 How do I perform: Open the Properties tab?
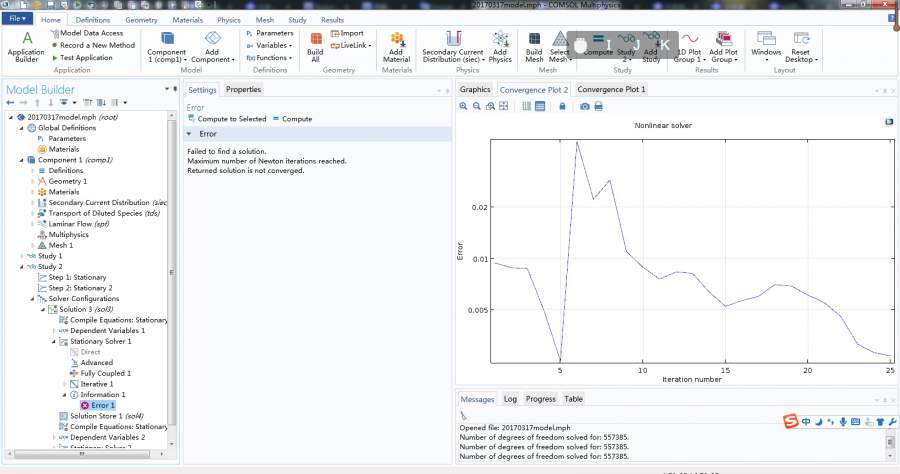click(243, 90)
